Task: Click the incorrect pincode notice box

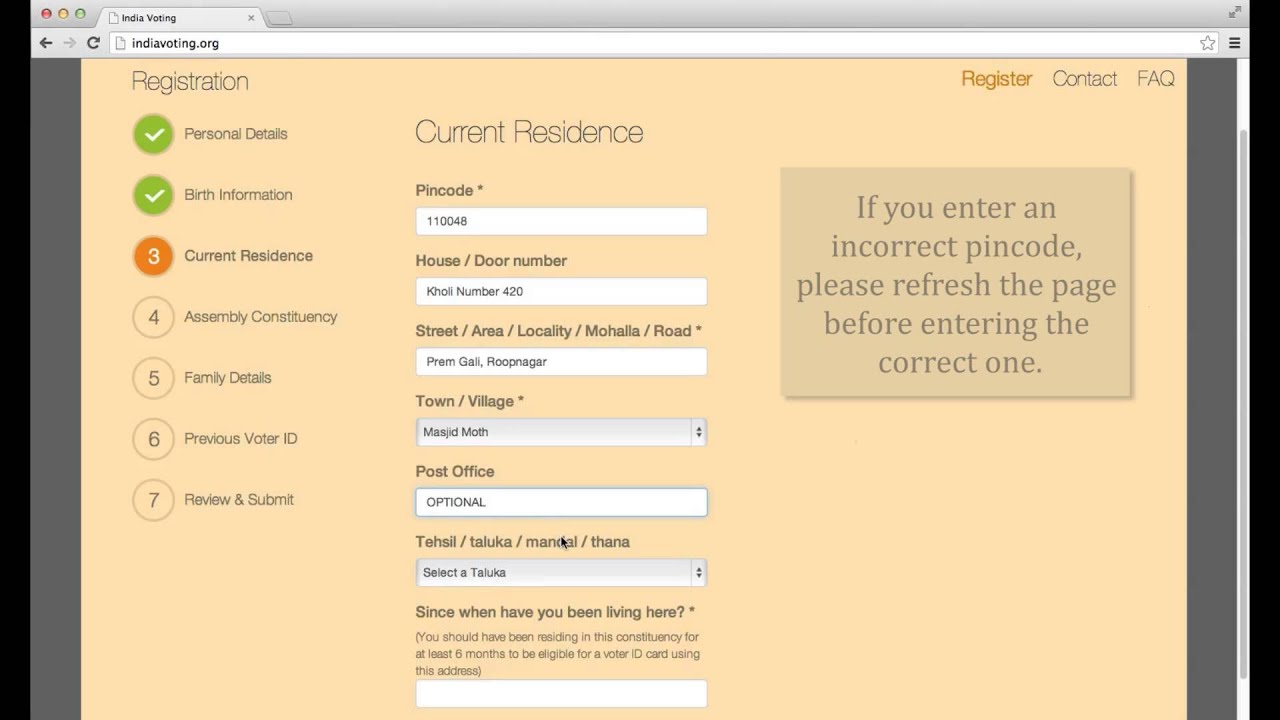Action: point(956,283)
